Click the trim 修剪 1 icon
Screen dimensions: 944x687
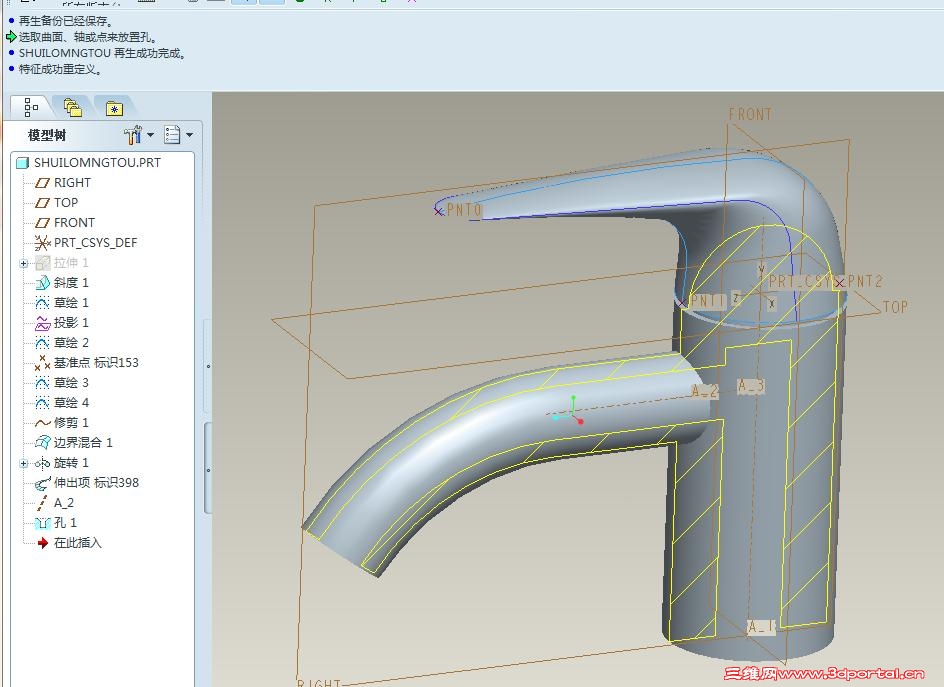pos(42,423)
